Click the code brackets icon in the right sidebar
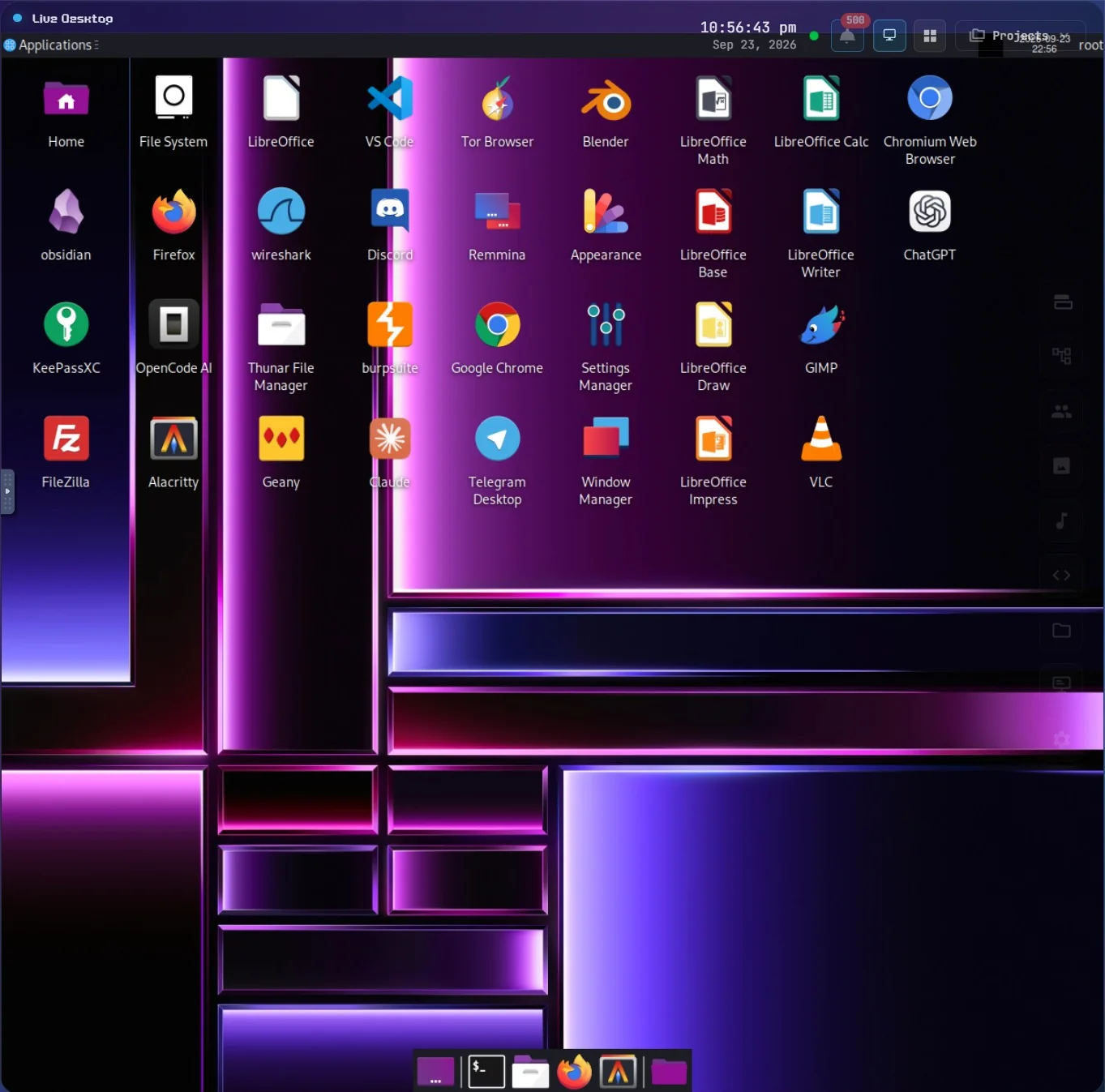 coord(1061,576)
